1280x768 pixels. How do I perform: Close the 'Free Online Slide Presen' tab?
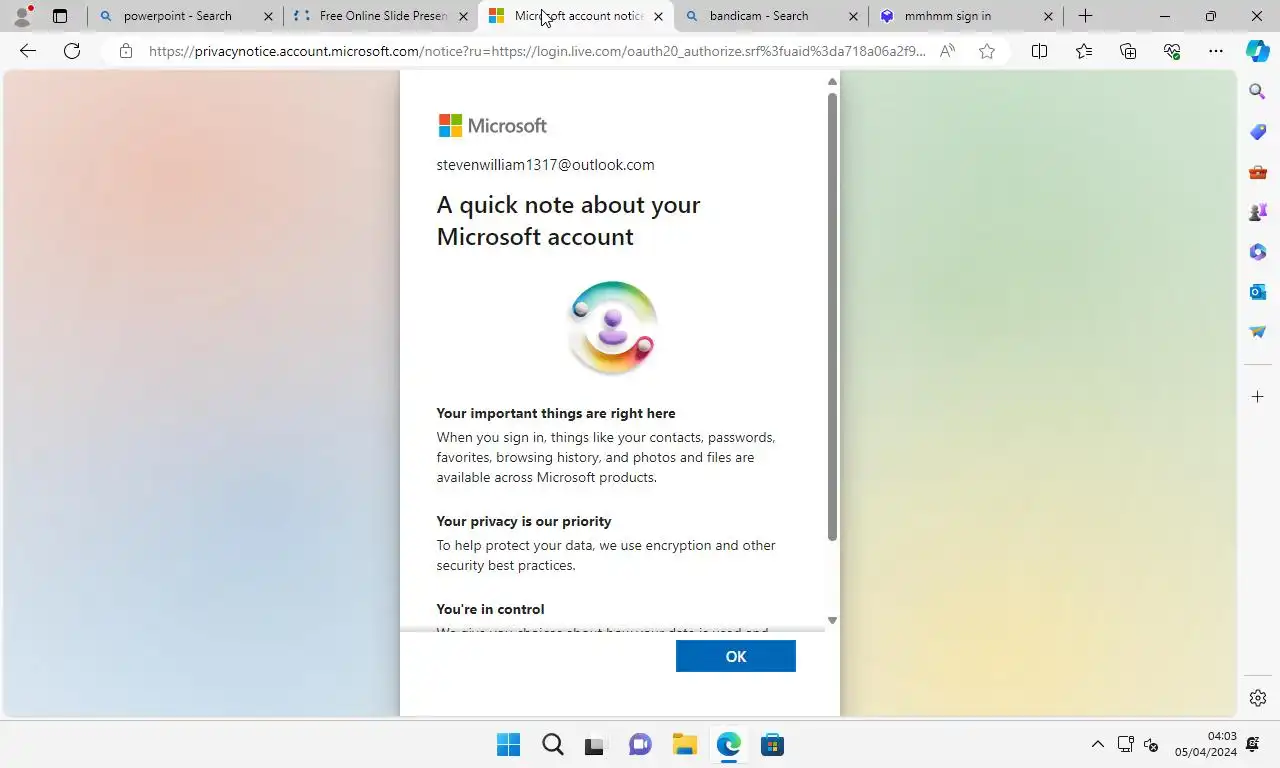tap(463, 16)
